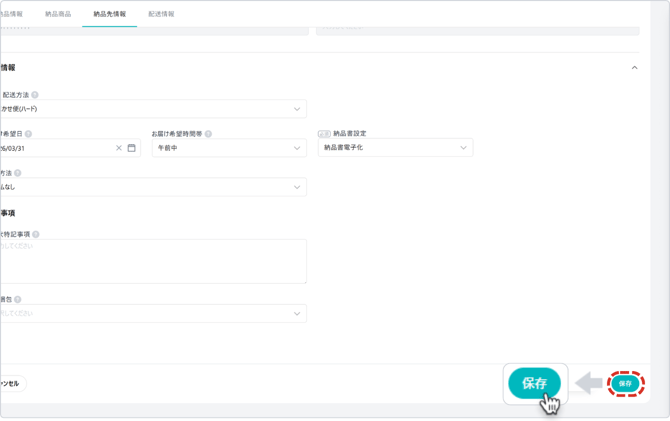Click the small 保存 button circled in red
The width and height of the screenshot is (670, 421).
[x=625, y=384]
